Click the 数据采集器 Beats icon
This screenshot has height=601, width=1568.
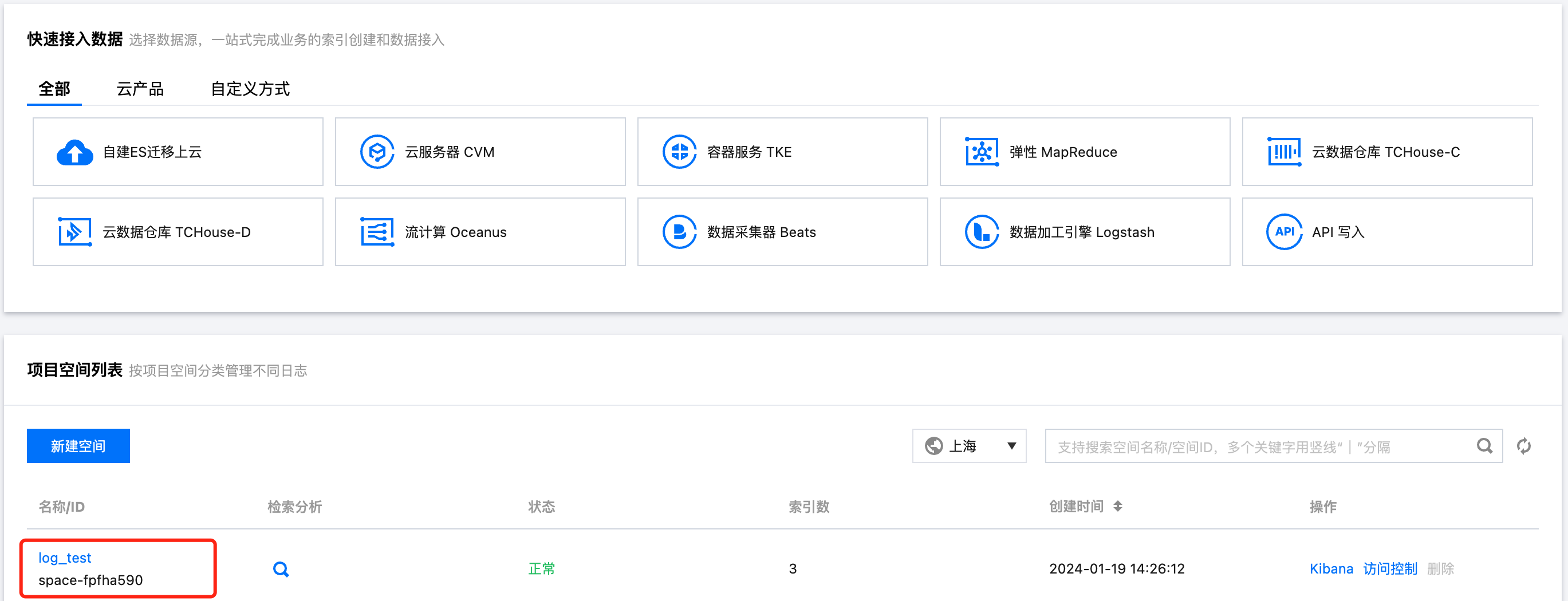pyautogui.click(x=679, y=232)
